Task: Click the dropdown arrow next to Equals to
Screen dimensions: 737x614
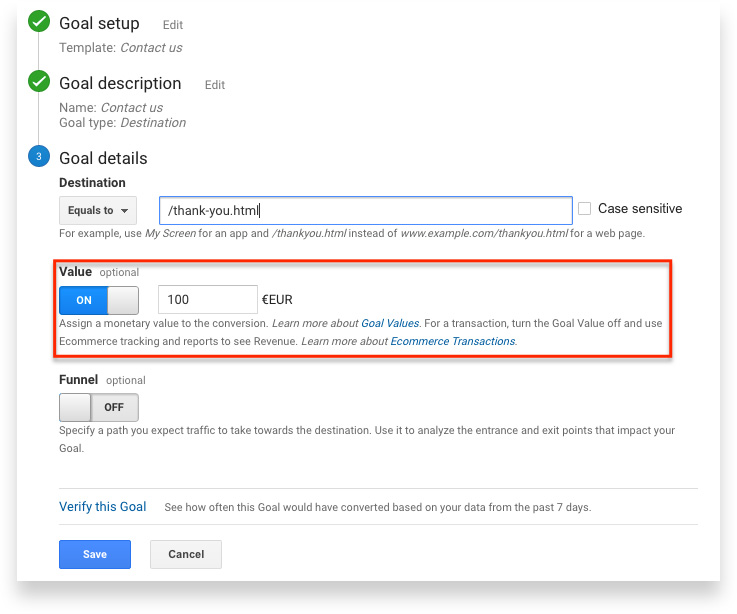Action: [x=125, y=211]
